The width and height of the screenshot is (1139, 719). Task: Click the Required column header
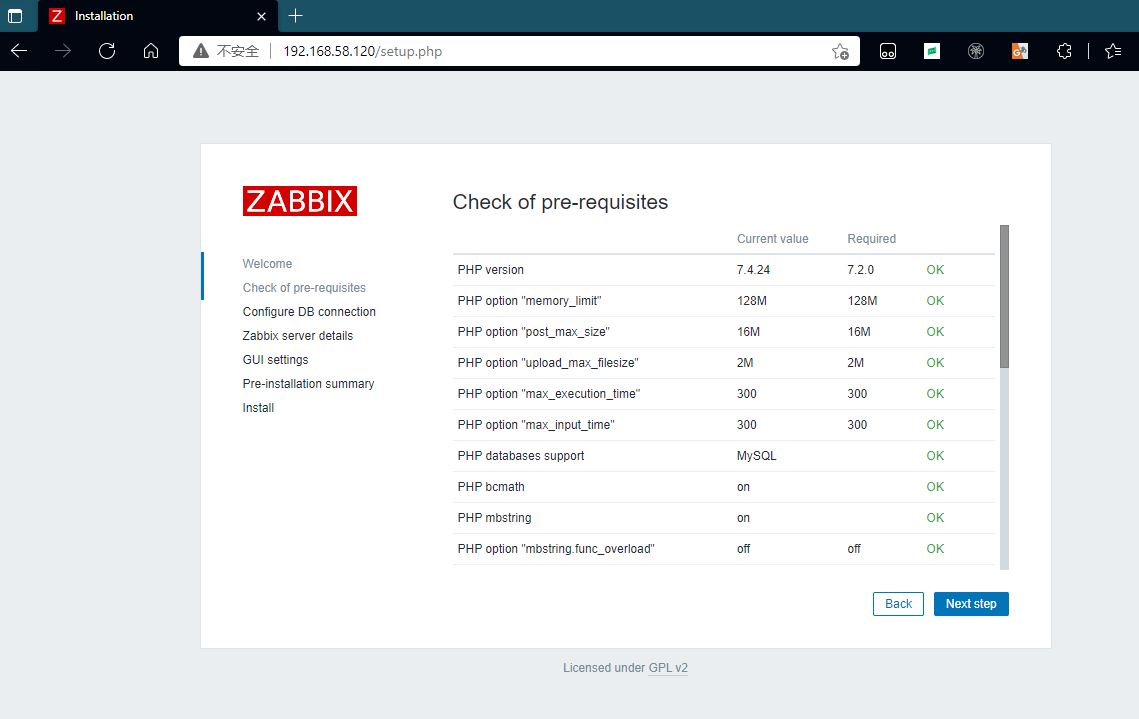coord(871,239)
